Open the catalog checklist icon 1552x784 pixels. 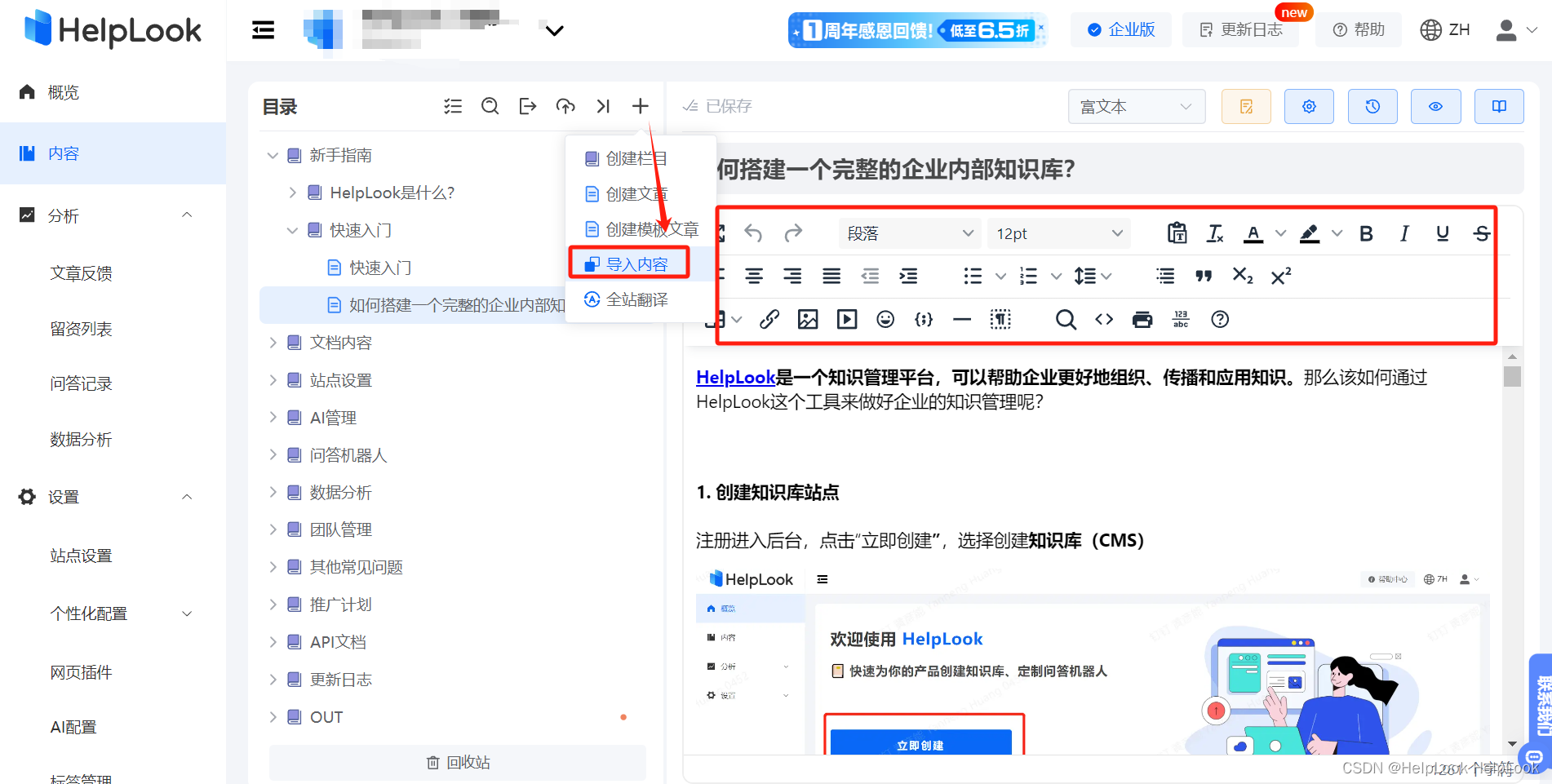pyautogui.click(x=453, y=106)
